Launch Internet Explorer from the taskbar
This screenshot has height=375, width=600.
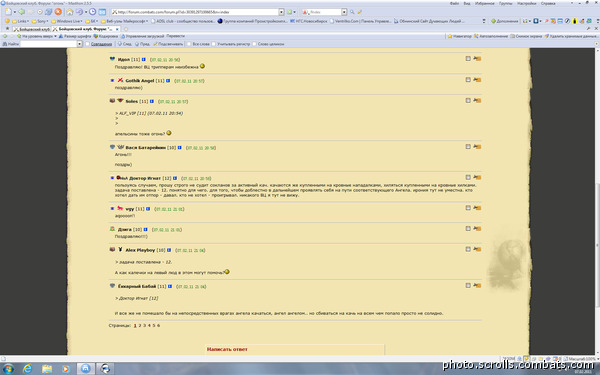pos(27,369)
